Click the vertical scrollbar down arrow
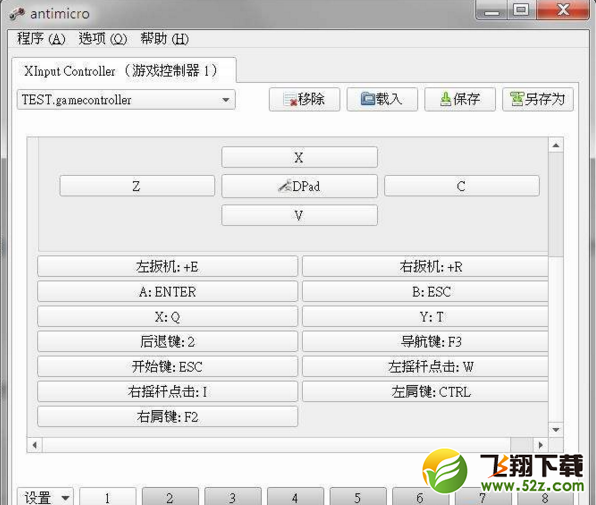 [x=556, y=430]
